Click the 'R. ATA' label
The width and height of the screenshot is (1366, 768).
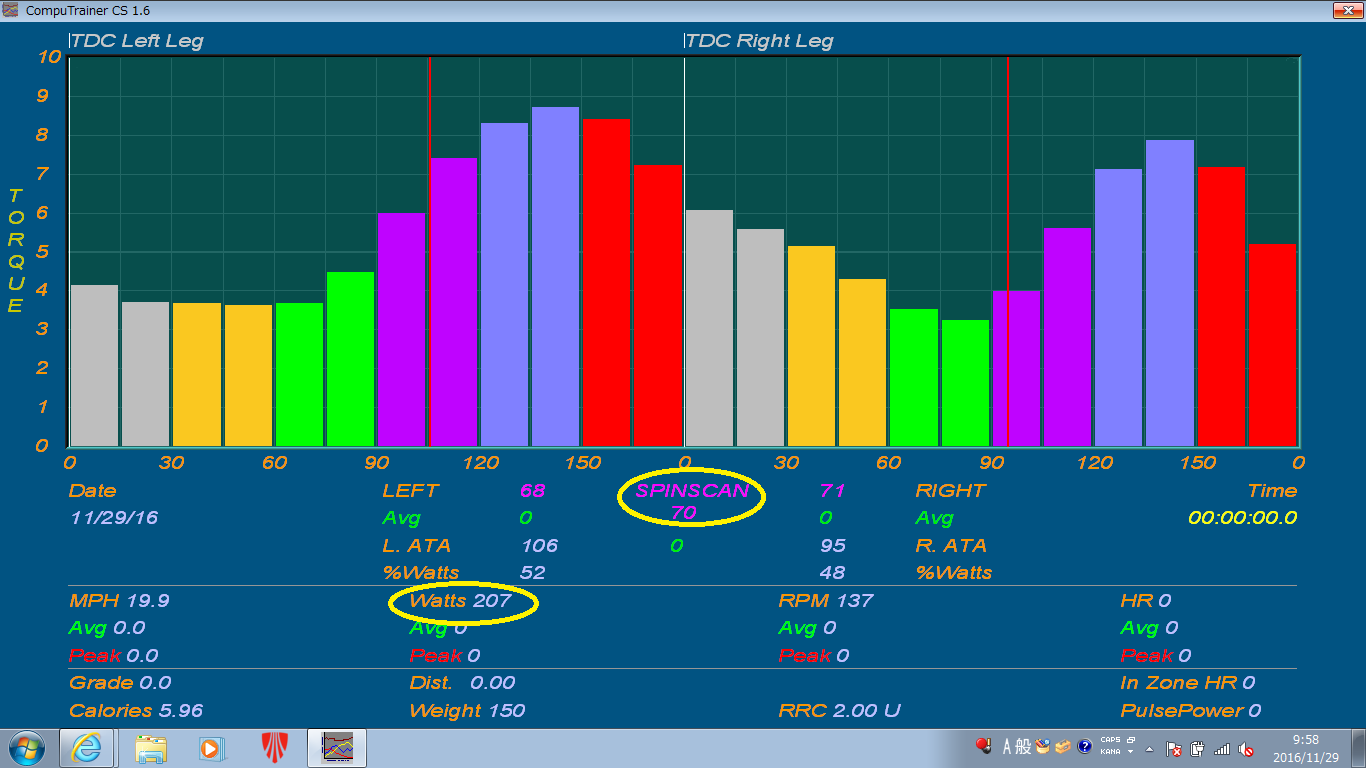pos(951,545)
